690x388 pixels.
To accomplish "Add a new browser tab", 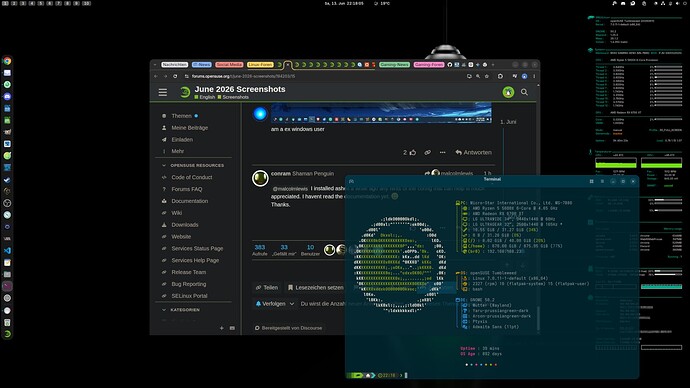I will (493, 65).
